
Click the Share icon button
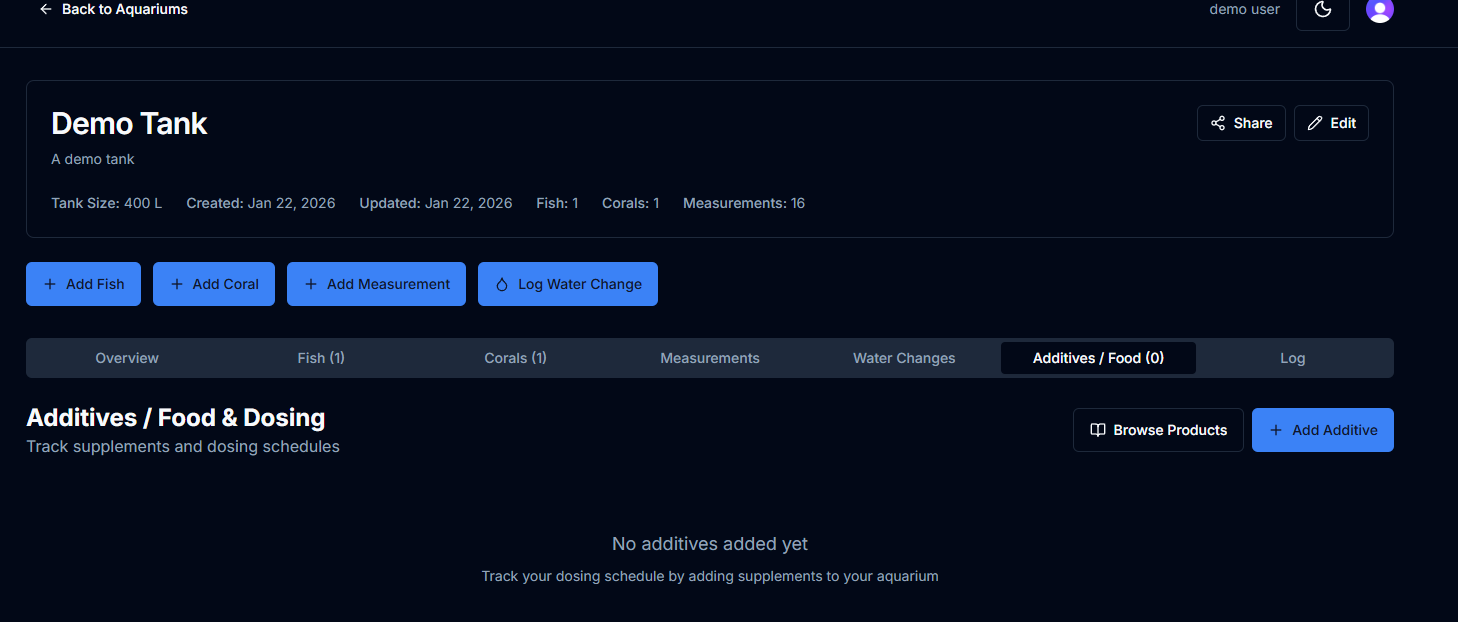(1218, 123)
